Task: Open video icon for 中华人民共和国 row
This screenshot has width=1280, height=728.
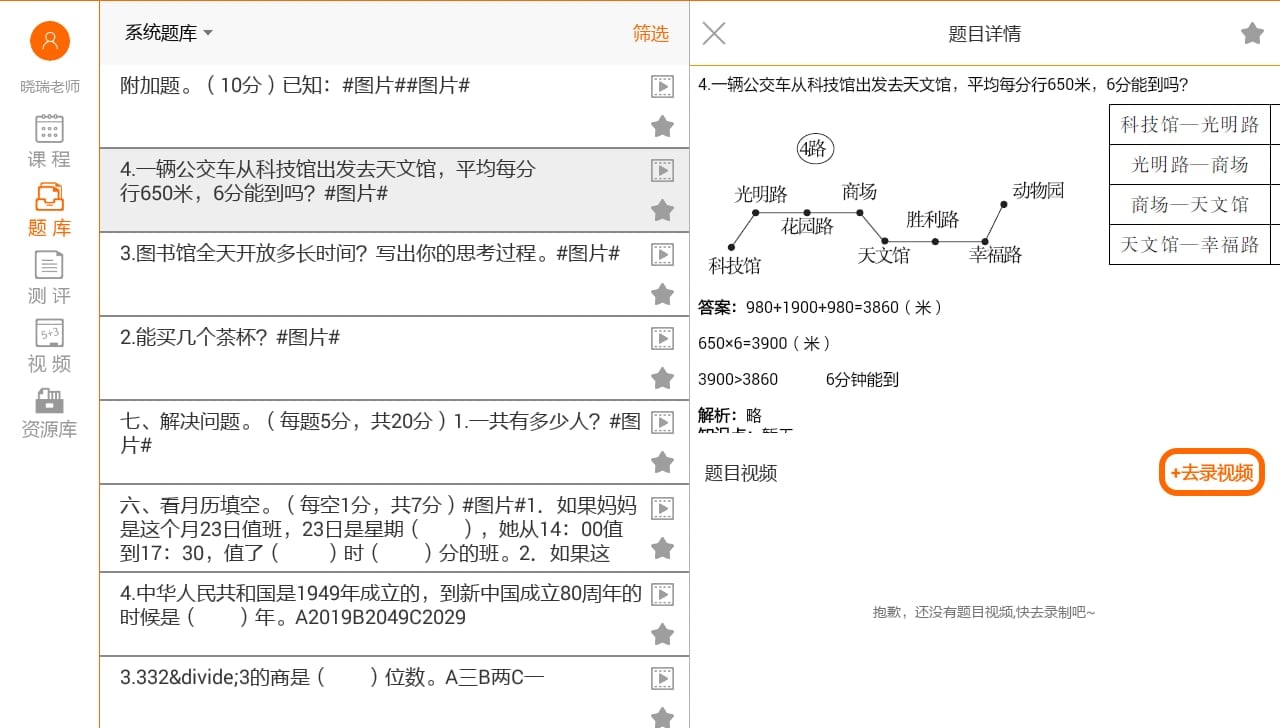Action: click(x=662, y=594)
